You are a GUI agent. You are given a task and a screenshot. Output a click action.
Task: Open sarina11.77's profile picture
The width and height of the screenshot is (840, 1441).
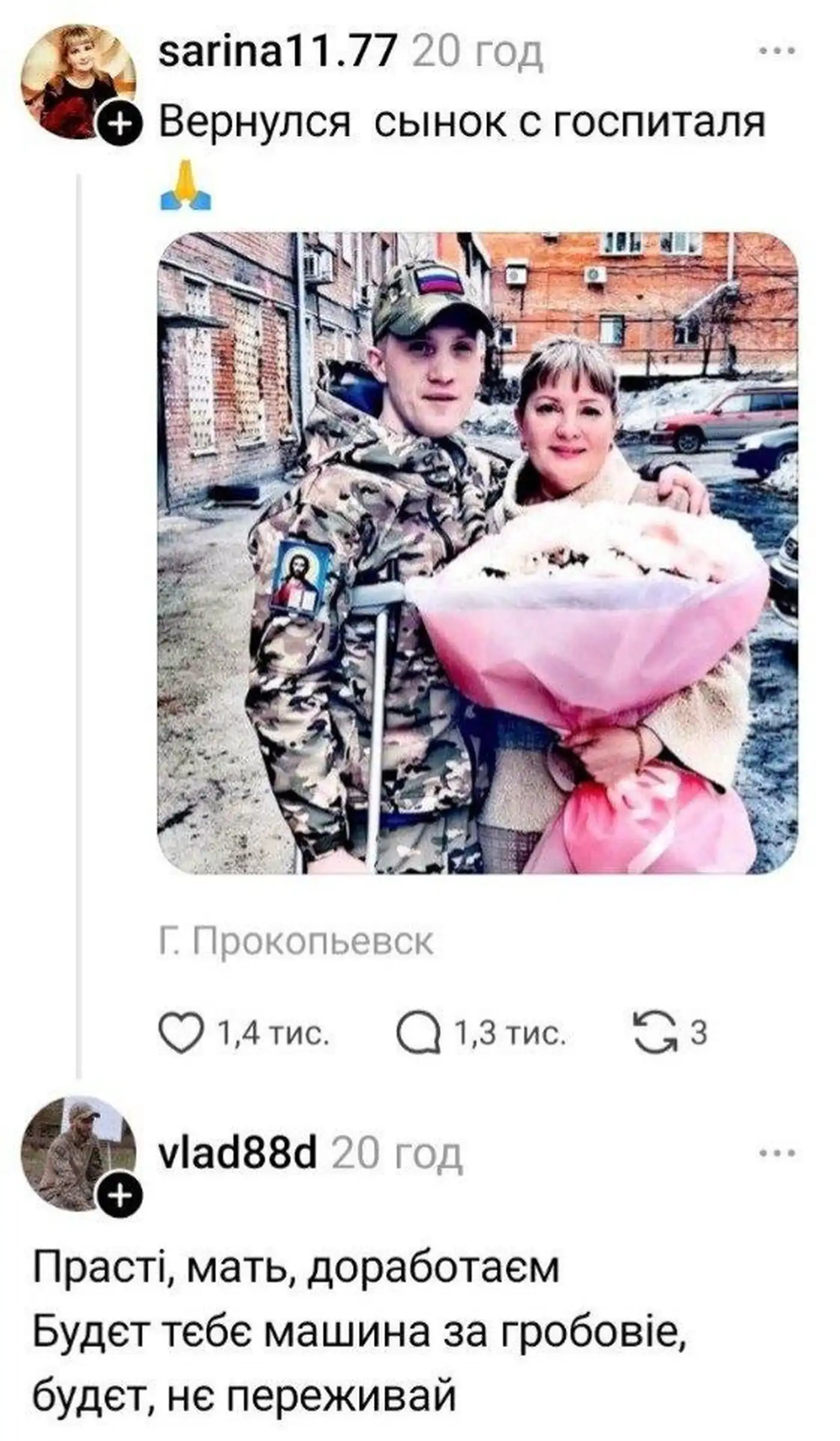click(79, 82)
